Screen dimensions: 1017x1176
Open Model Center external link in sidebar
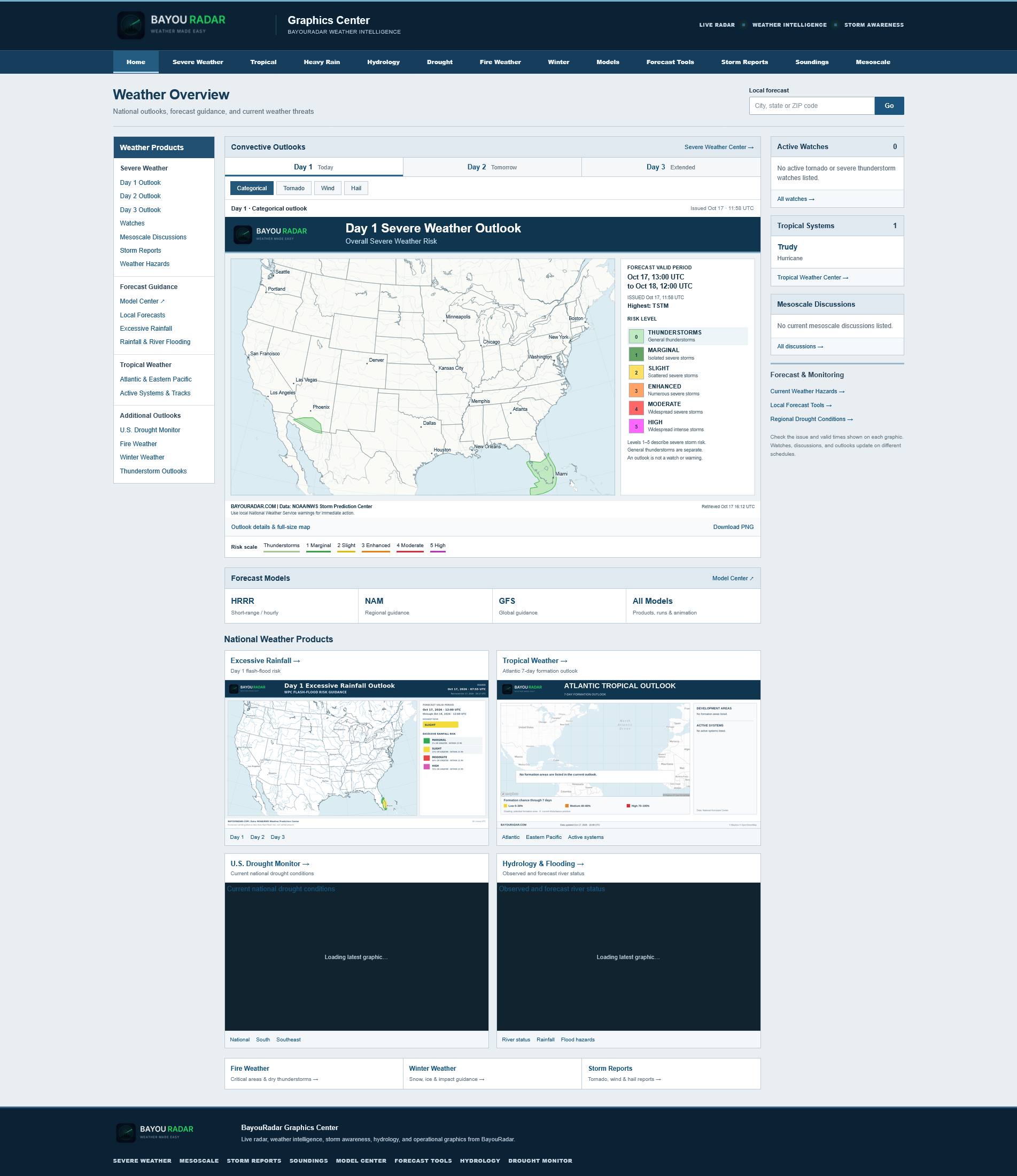[142, 301]
